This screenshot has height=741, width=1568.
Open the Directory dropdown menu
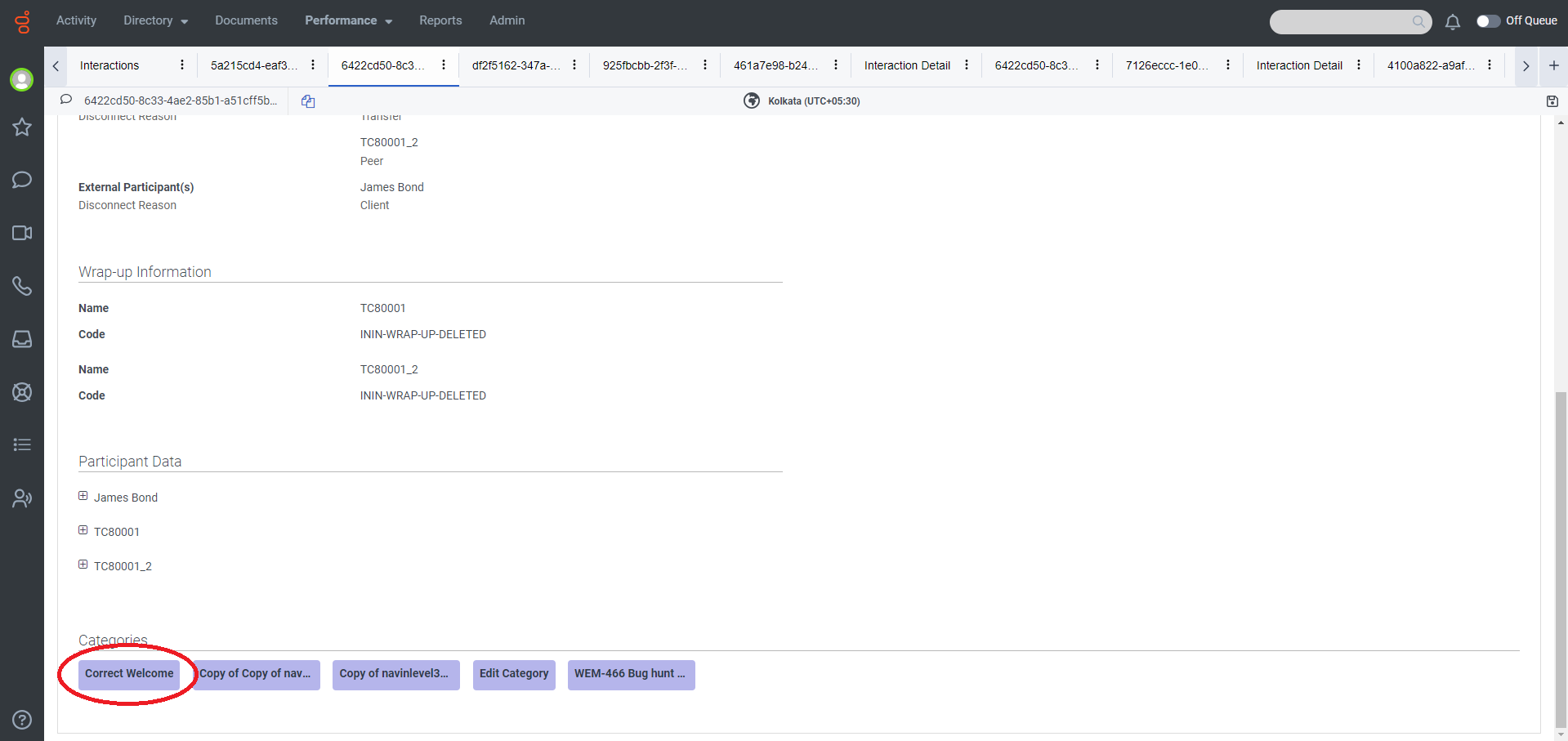point(154,20)
